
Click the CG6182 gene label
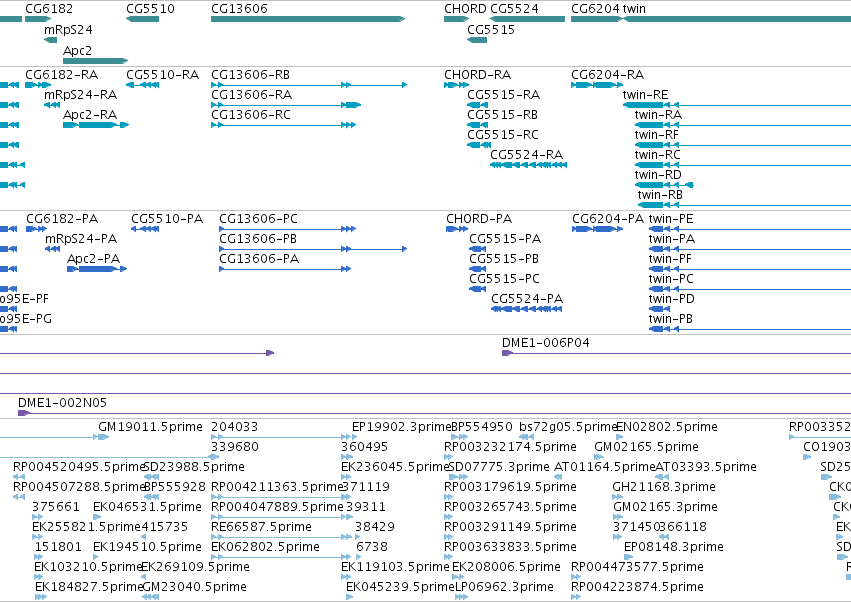coord(49,9)
